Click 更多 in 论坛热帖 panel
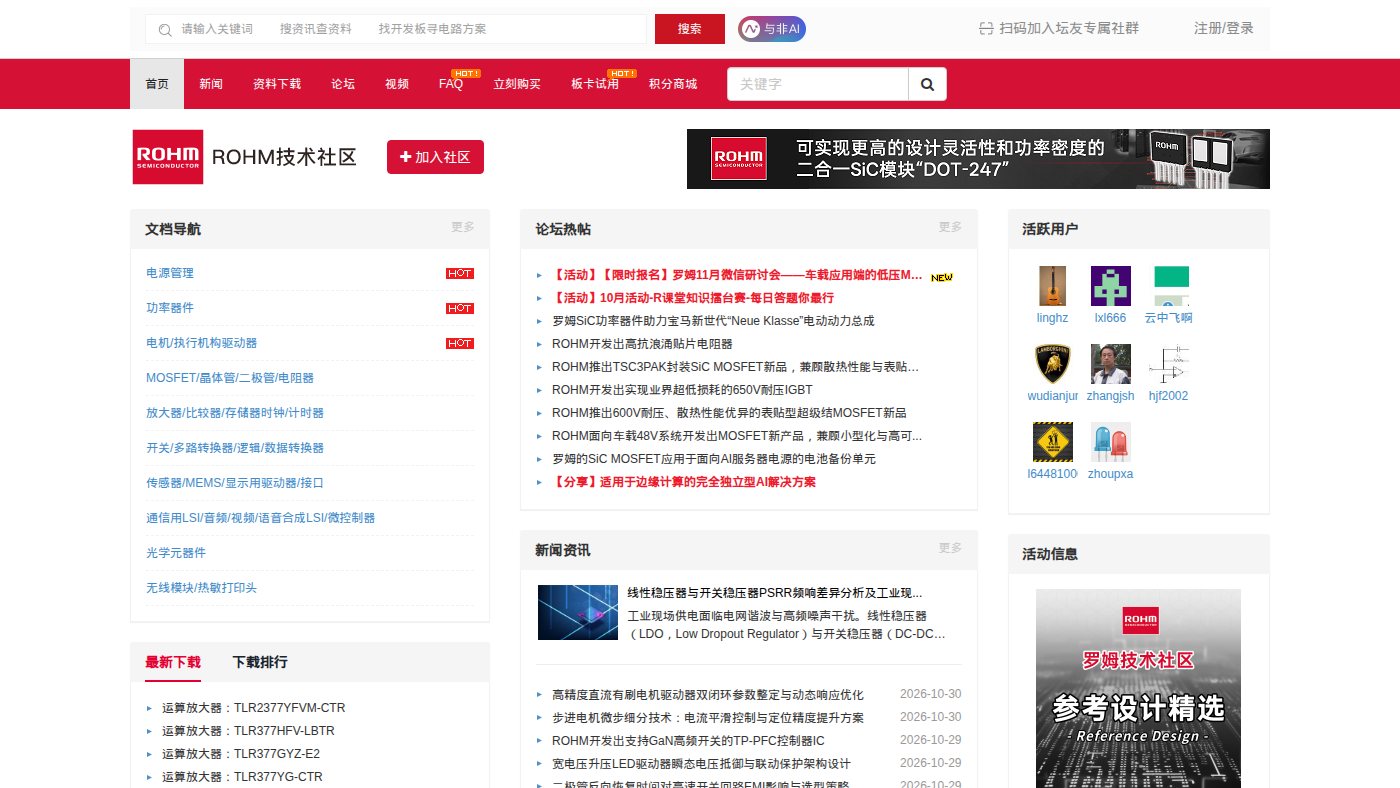Image resolution: width=1400 pixels, height=788 pixels. 950,227
